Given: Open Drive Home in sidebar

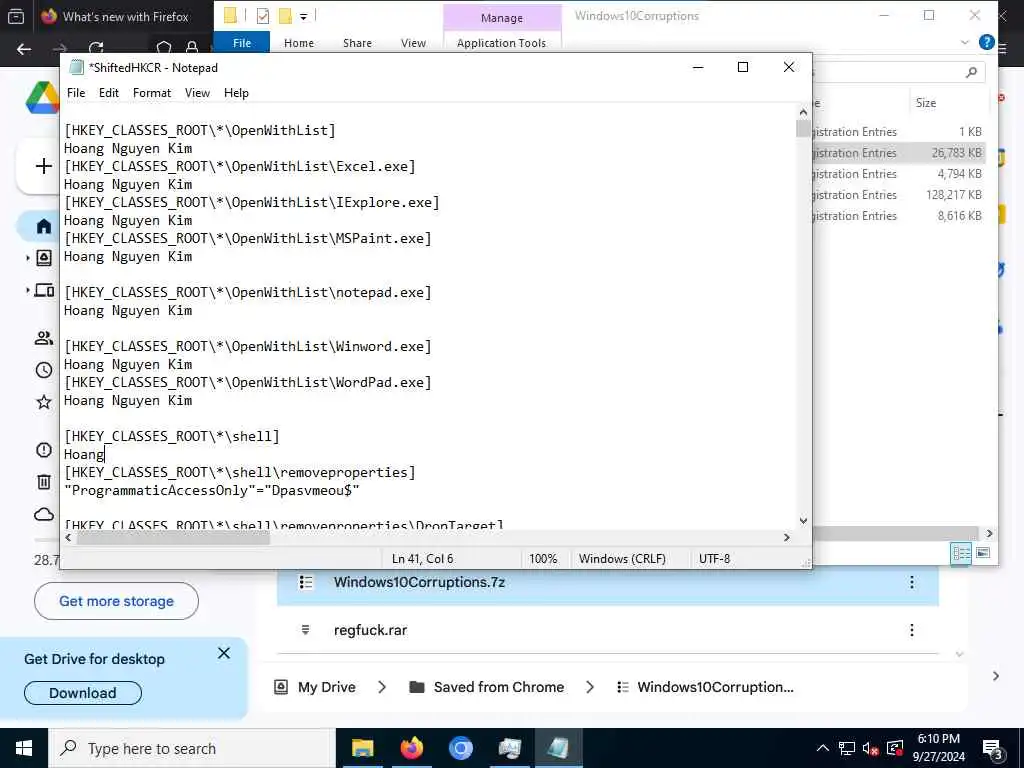Looking at the screenshot, I should (x=44, y=227).
